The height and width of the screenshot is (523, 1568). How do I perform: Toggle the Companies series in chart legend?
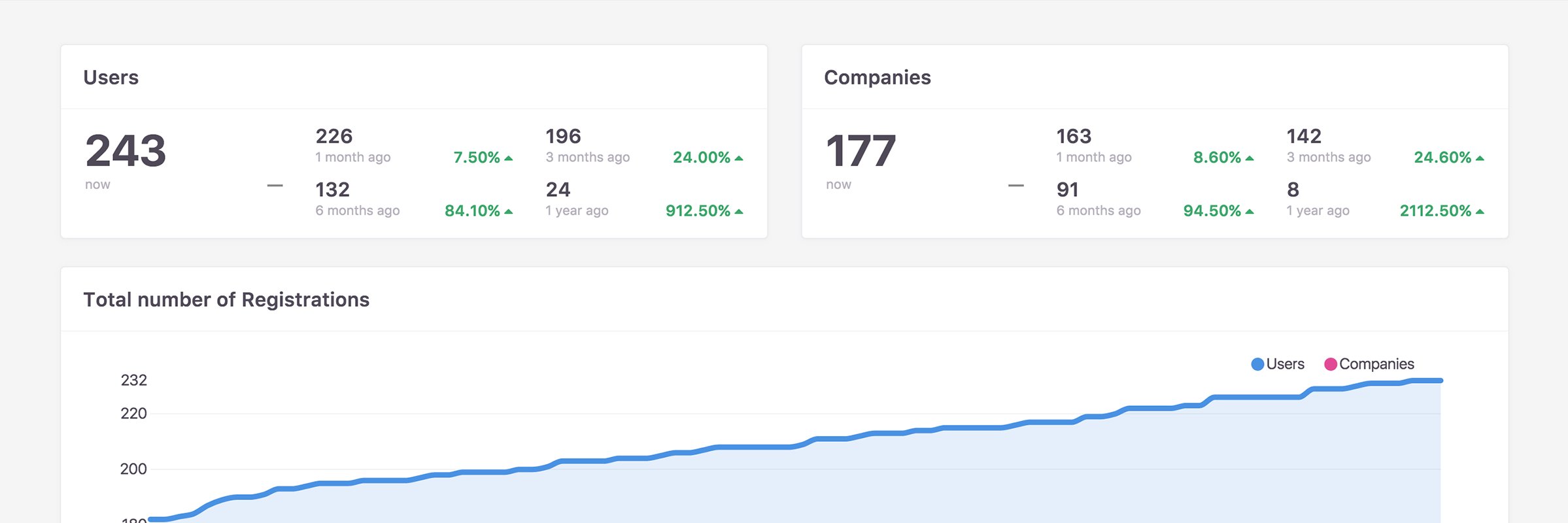pos(1369,364)
